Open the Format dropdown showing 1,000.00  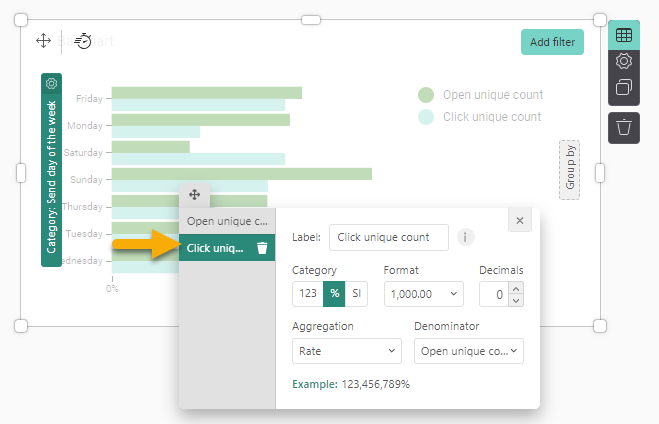click(x=424, y=294)
